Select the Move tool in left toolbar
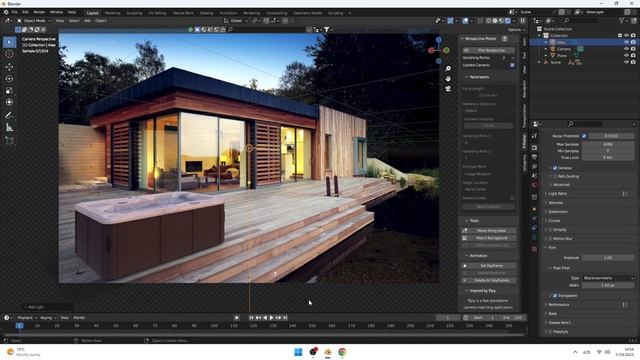The width and height of the screenshot is (640, 360). click(9, 67)
